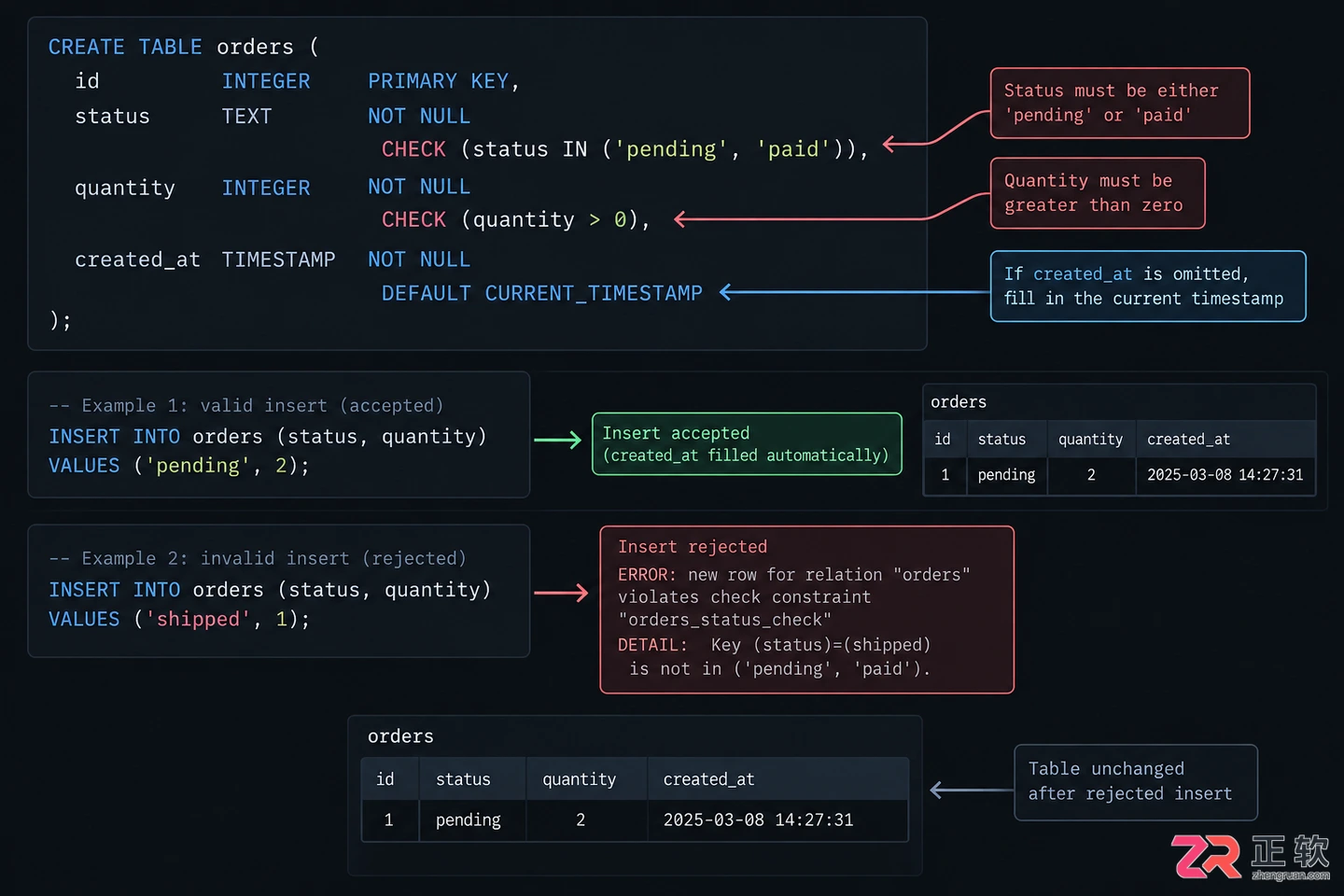Click INSERT INTO in the Example 2 block
This screenshot has width=1344, height=896.
tap(114, 590)
